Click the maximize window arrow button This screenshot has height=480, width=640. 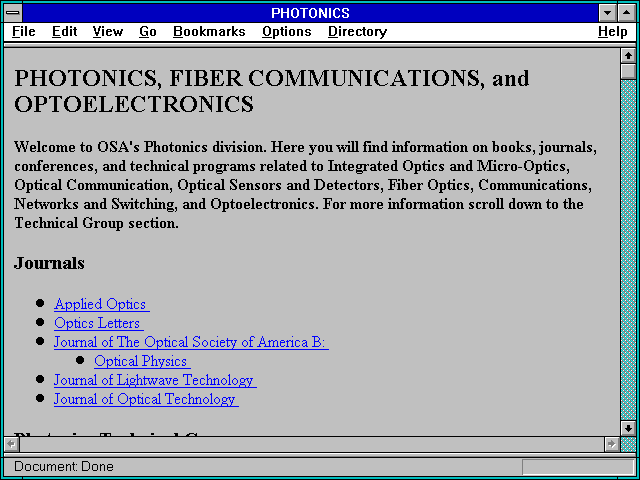627,13
